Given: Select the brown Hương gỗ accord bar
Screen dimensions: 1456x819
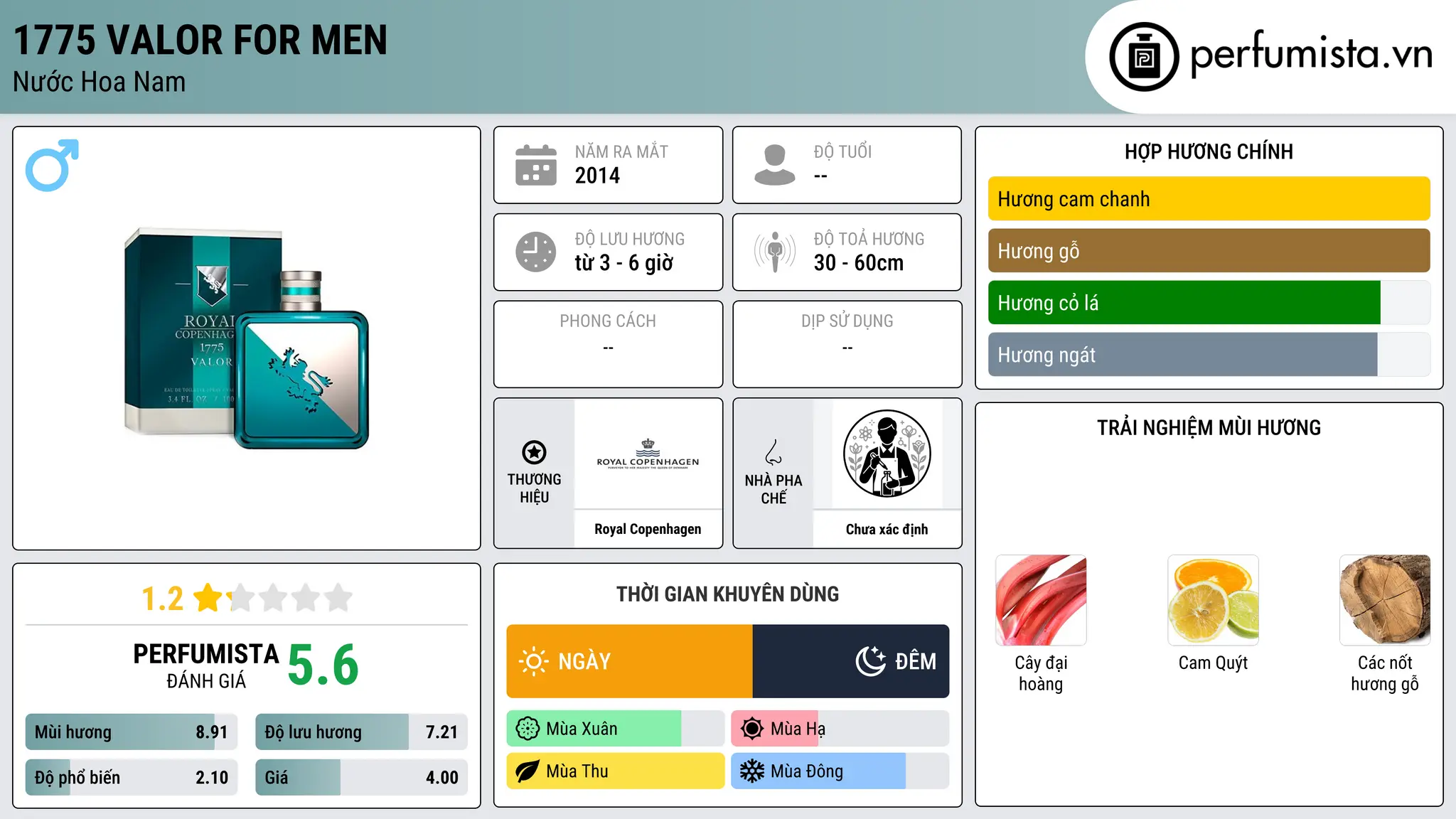Looking at the screenshot, I should click(x=1209, y=251).
